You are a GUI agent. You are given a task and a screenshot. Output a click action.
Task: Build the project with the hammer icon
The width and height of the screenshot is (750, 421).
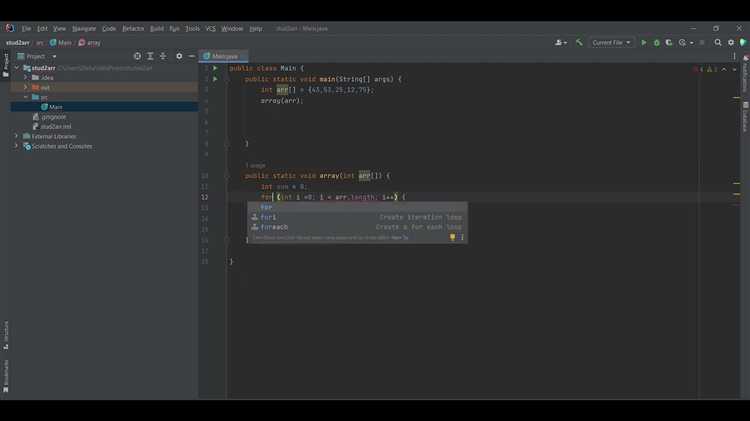[579, 43]
